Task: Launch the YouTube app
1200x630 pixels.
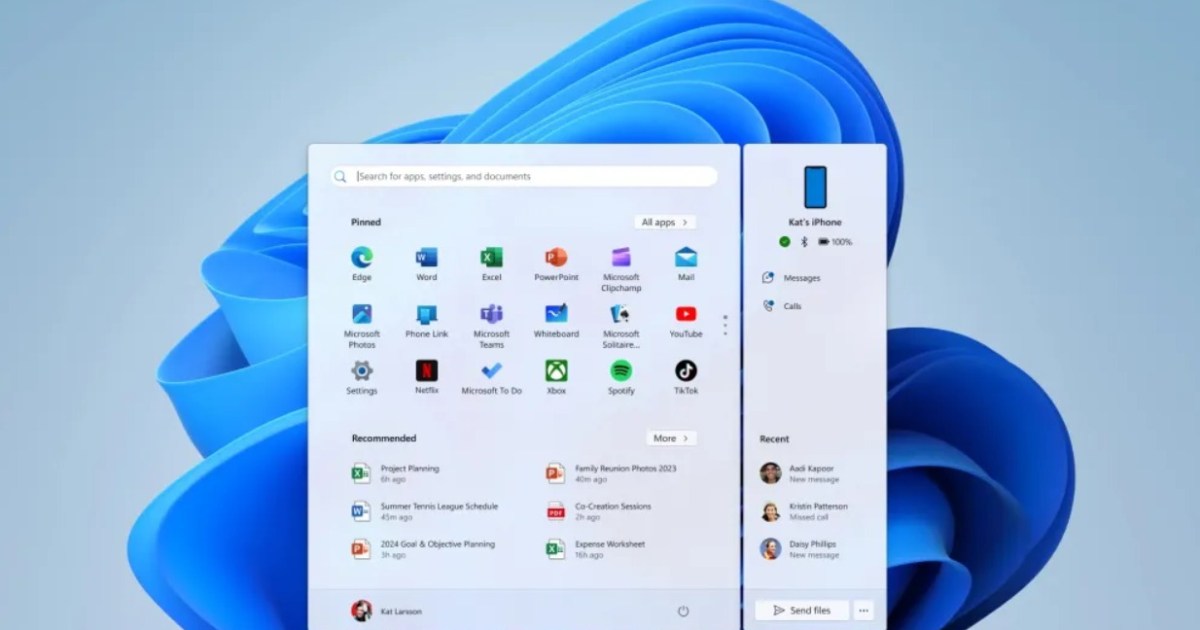Action: click(686, 320)
